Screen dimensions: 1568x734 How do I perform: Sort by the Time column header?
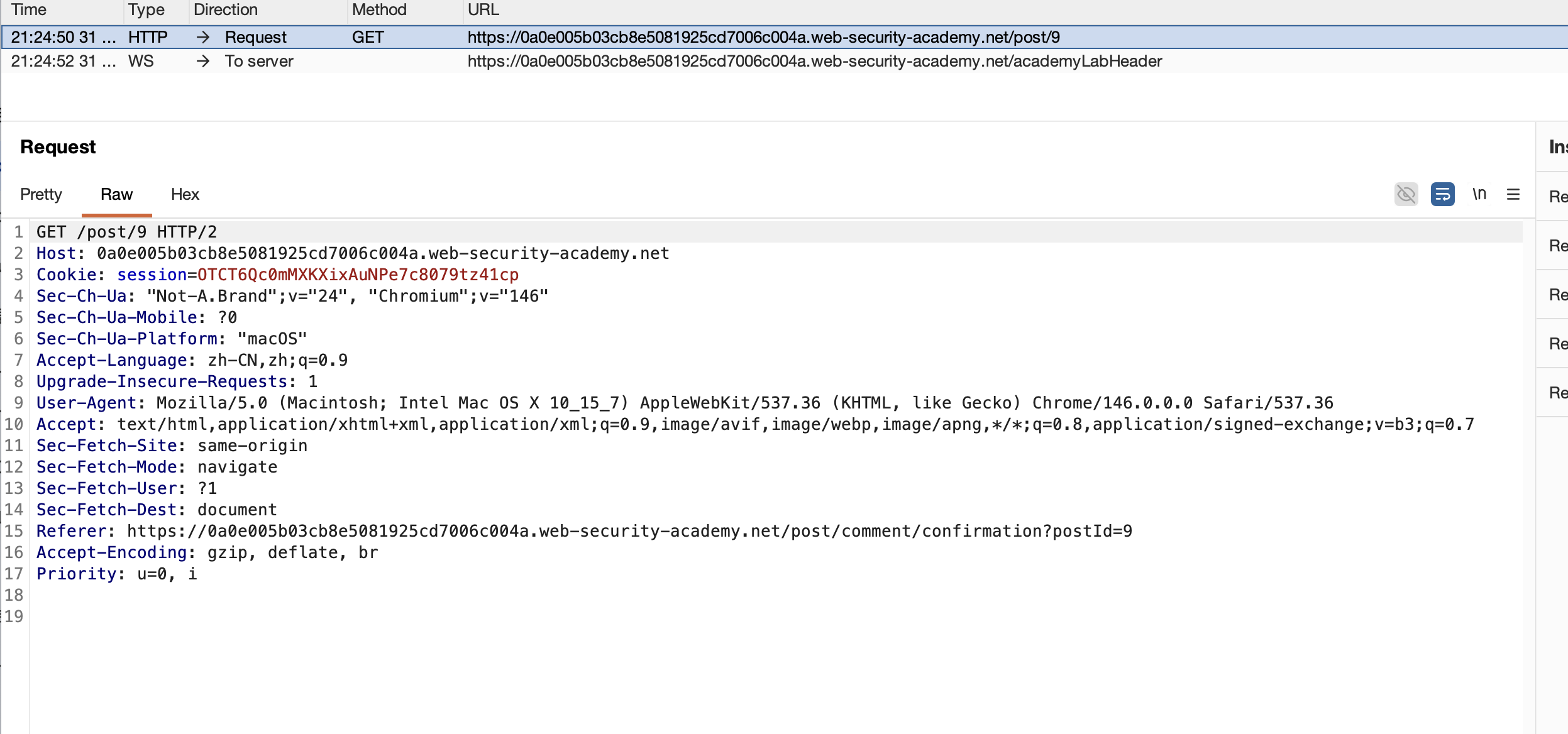[29, 9]
